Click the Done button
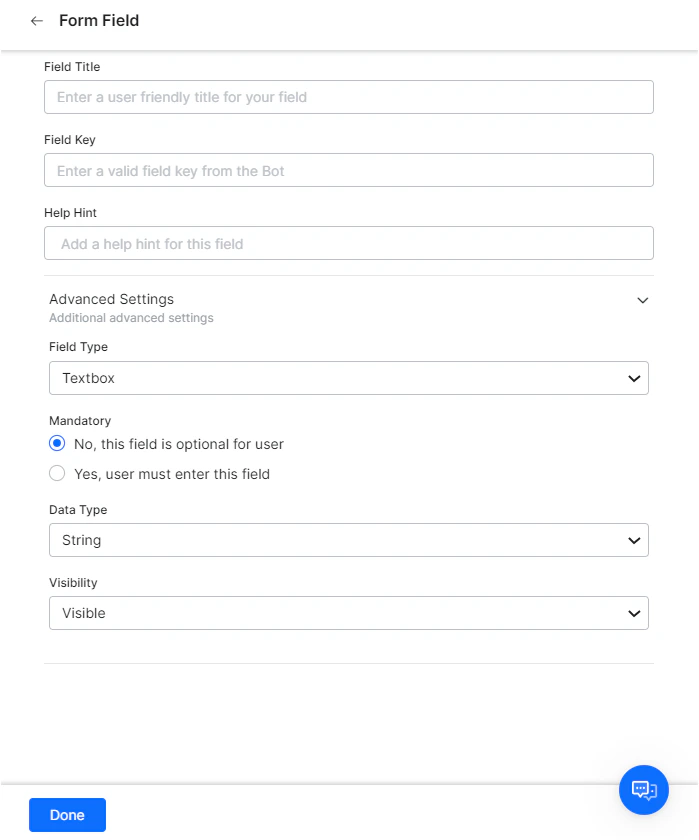 coord(67,815)
